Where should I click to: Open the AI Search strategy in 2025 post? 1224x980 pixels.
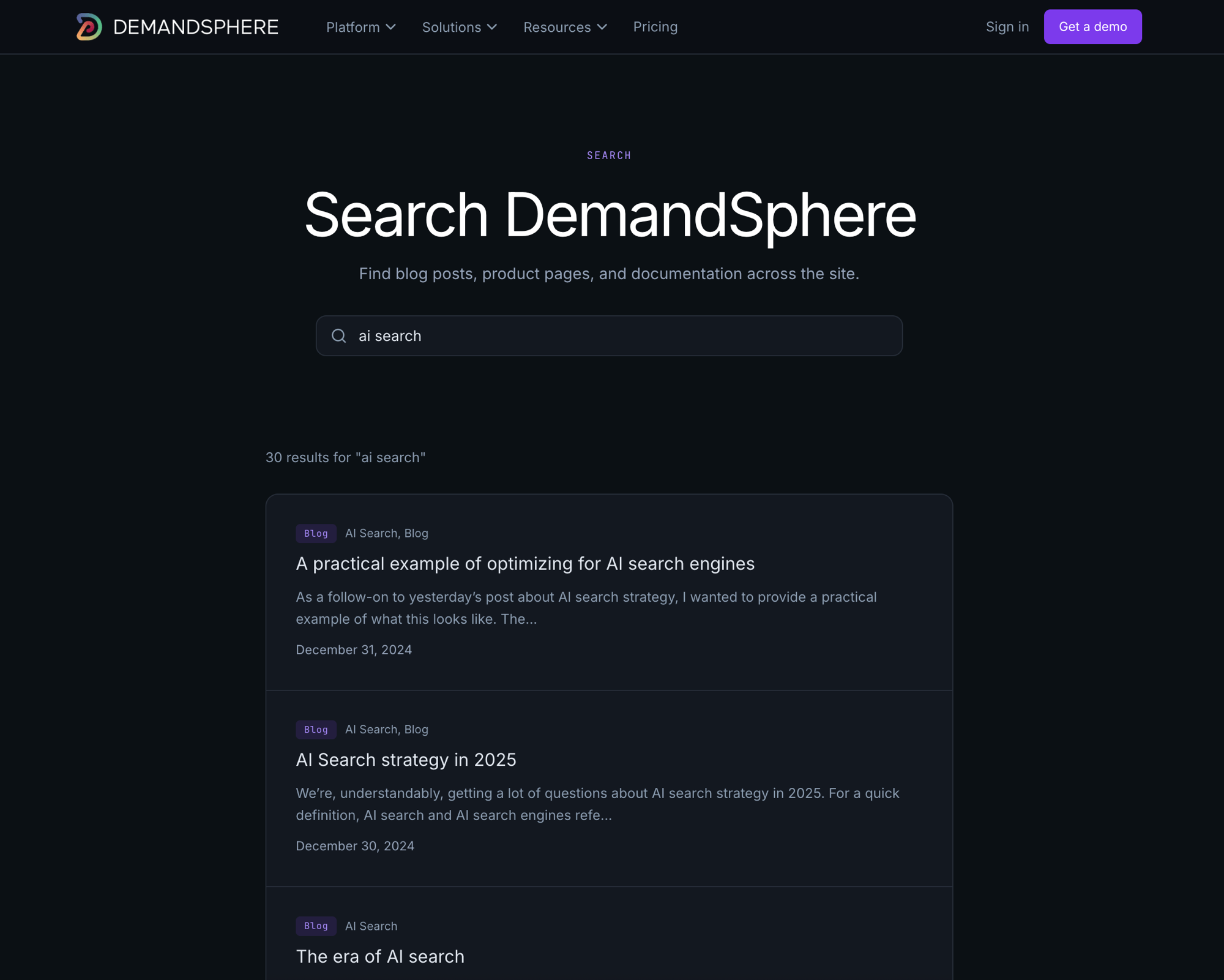pos(406,760)
